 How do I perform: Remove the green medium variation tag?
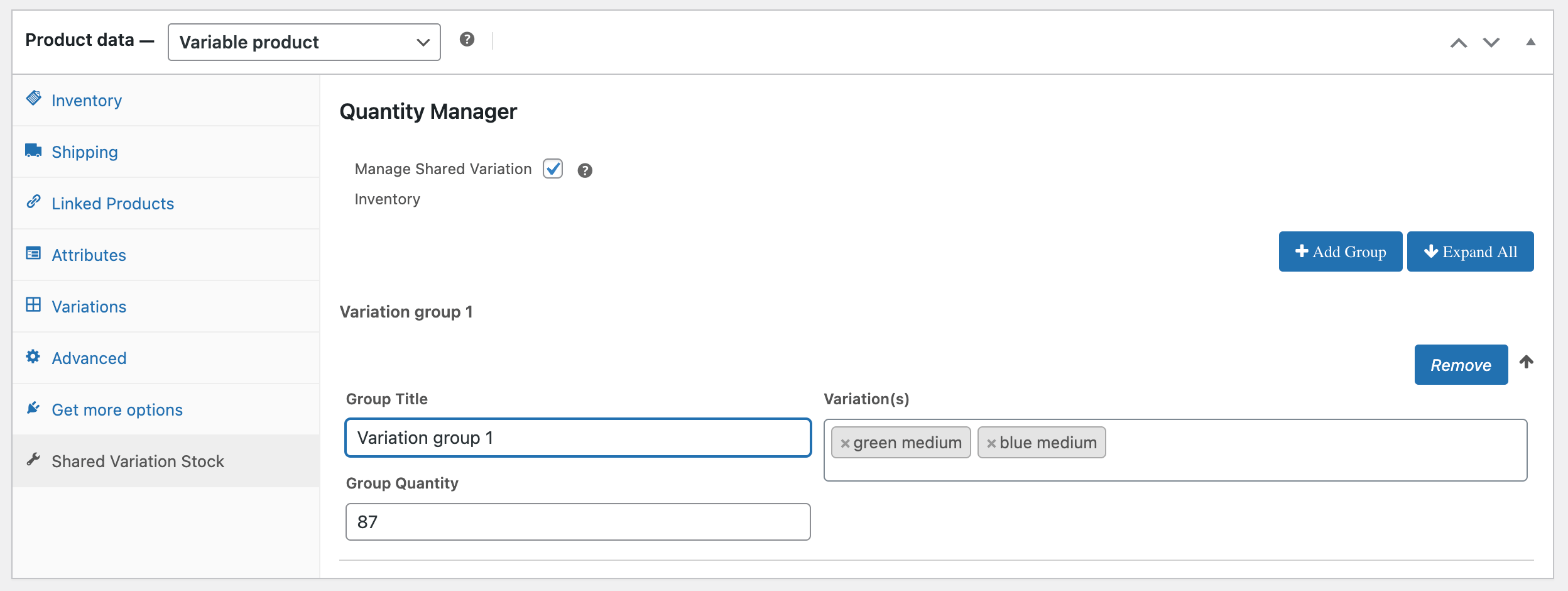coord(846,443)
